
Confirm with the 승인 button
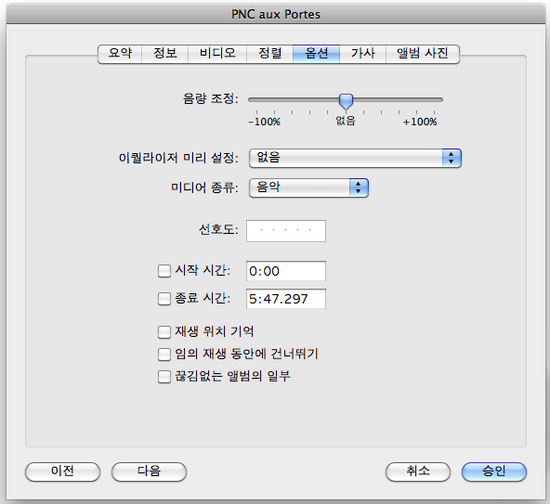click(494, 471)
